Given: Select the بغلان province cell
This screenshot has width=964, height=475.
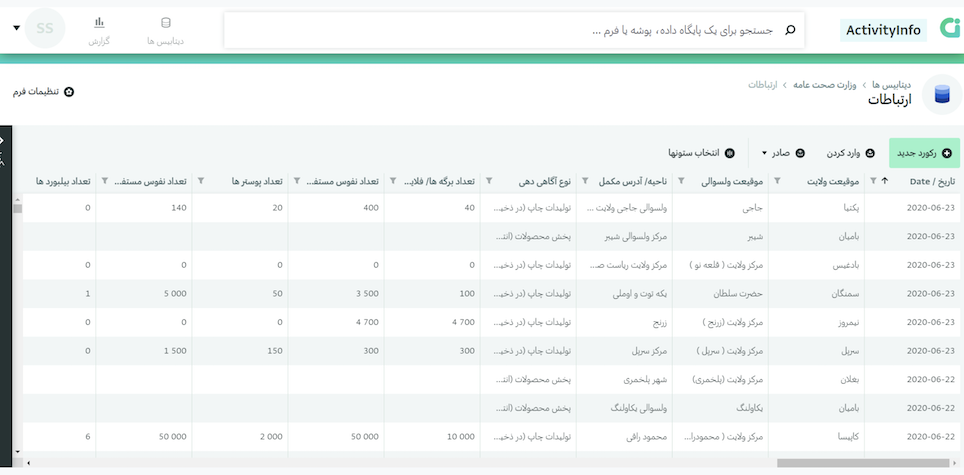Looking at the screenshot, I should point(816,379).
